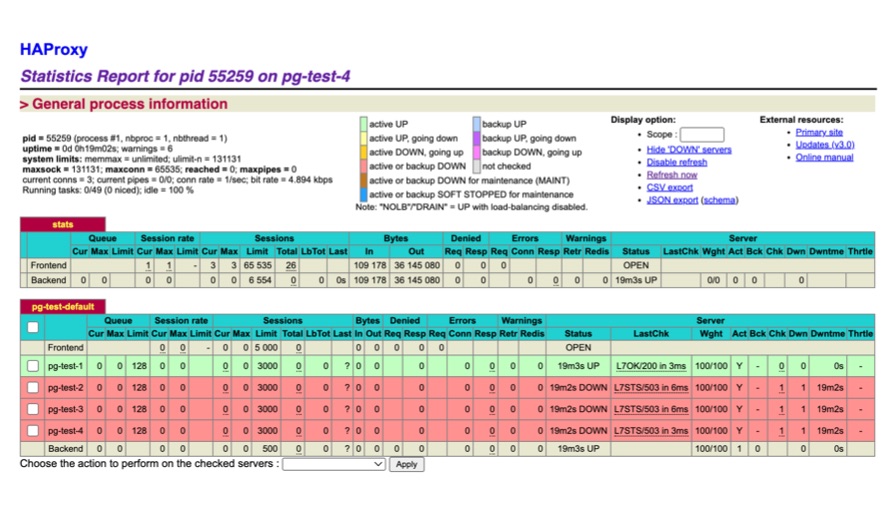
Task: Toggle the select-all checkbox in pg-test-default header
Action: (x=33, y=327)
